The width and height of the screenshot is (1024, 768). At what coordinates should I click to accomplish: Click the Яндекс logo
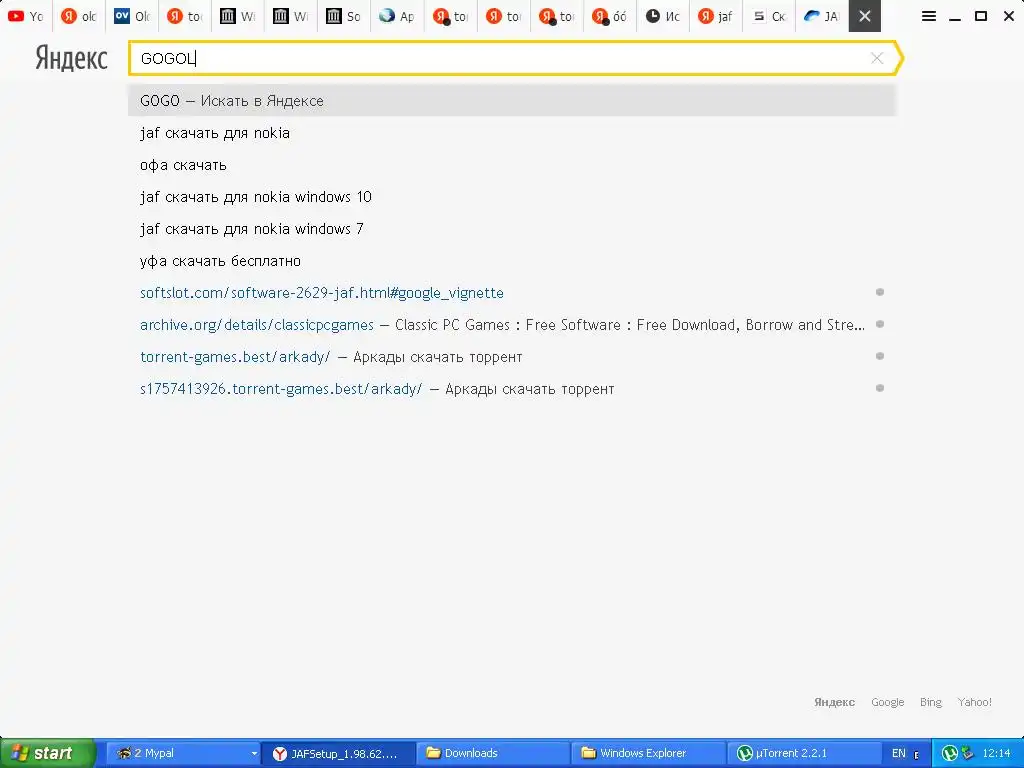click(71, 59)
